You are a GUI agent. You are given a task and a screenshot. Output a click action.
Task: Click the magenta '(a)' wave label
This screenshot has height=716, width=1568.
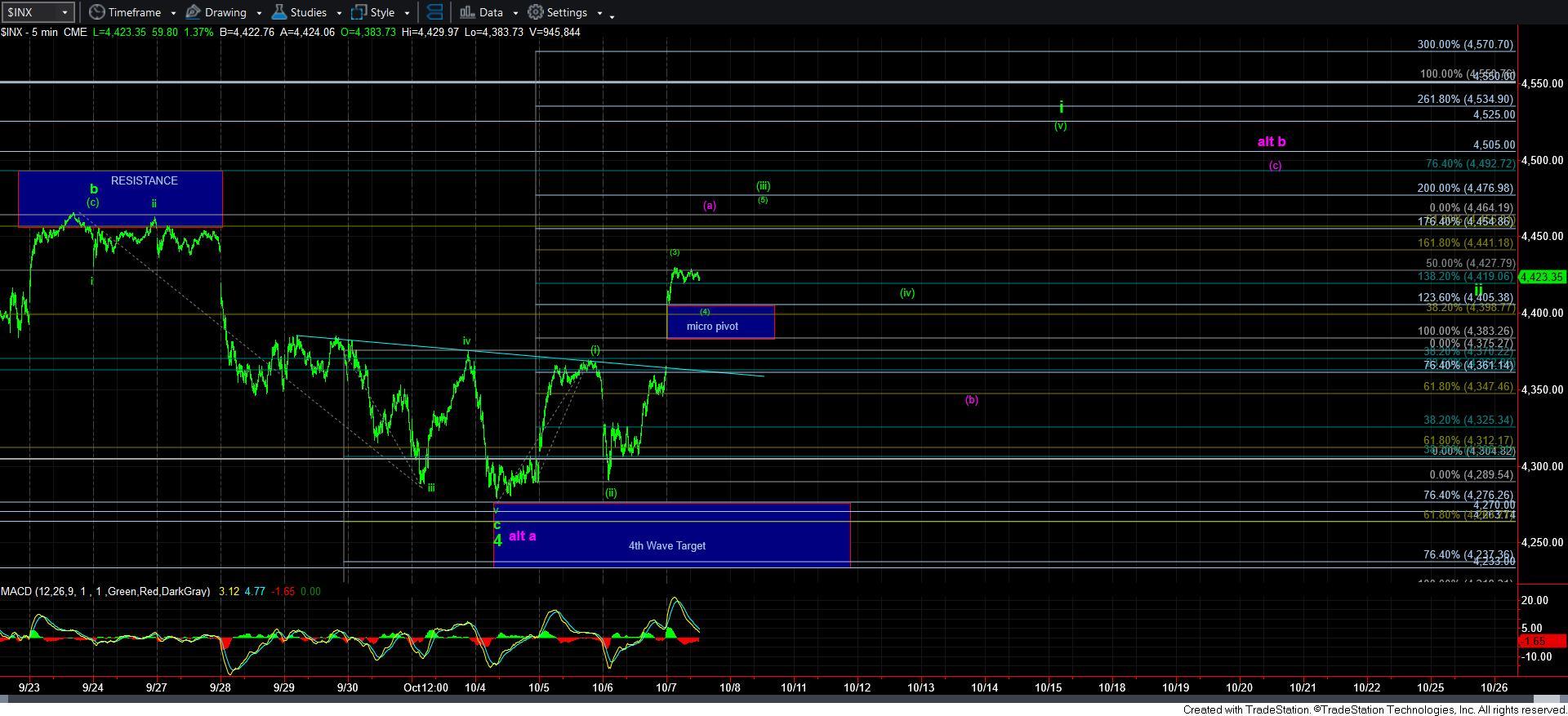click(x=710, y=206)
